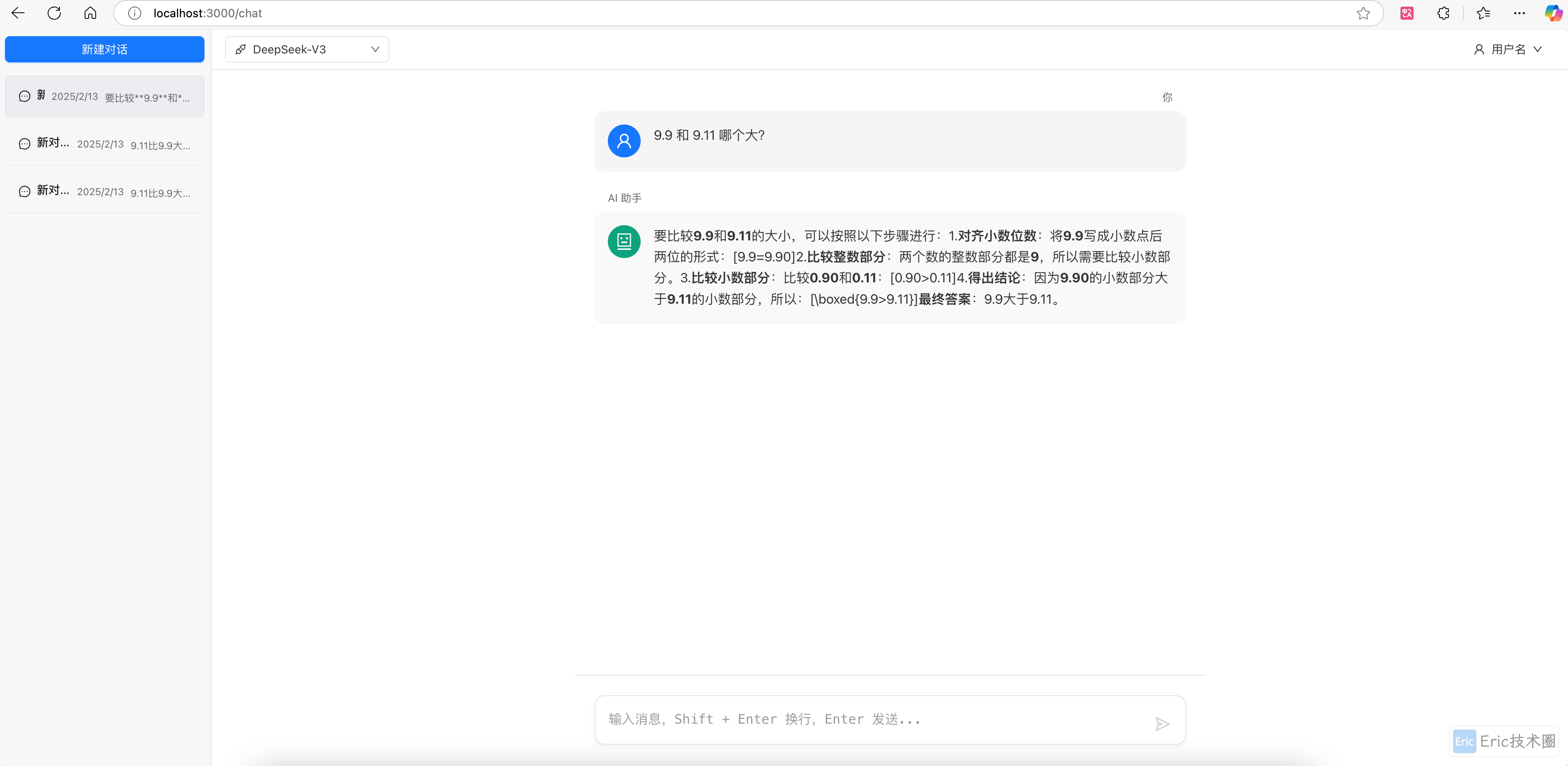
Task: Open the DeepSeek-V3 model dropdown
Action: tap(307, 49)
